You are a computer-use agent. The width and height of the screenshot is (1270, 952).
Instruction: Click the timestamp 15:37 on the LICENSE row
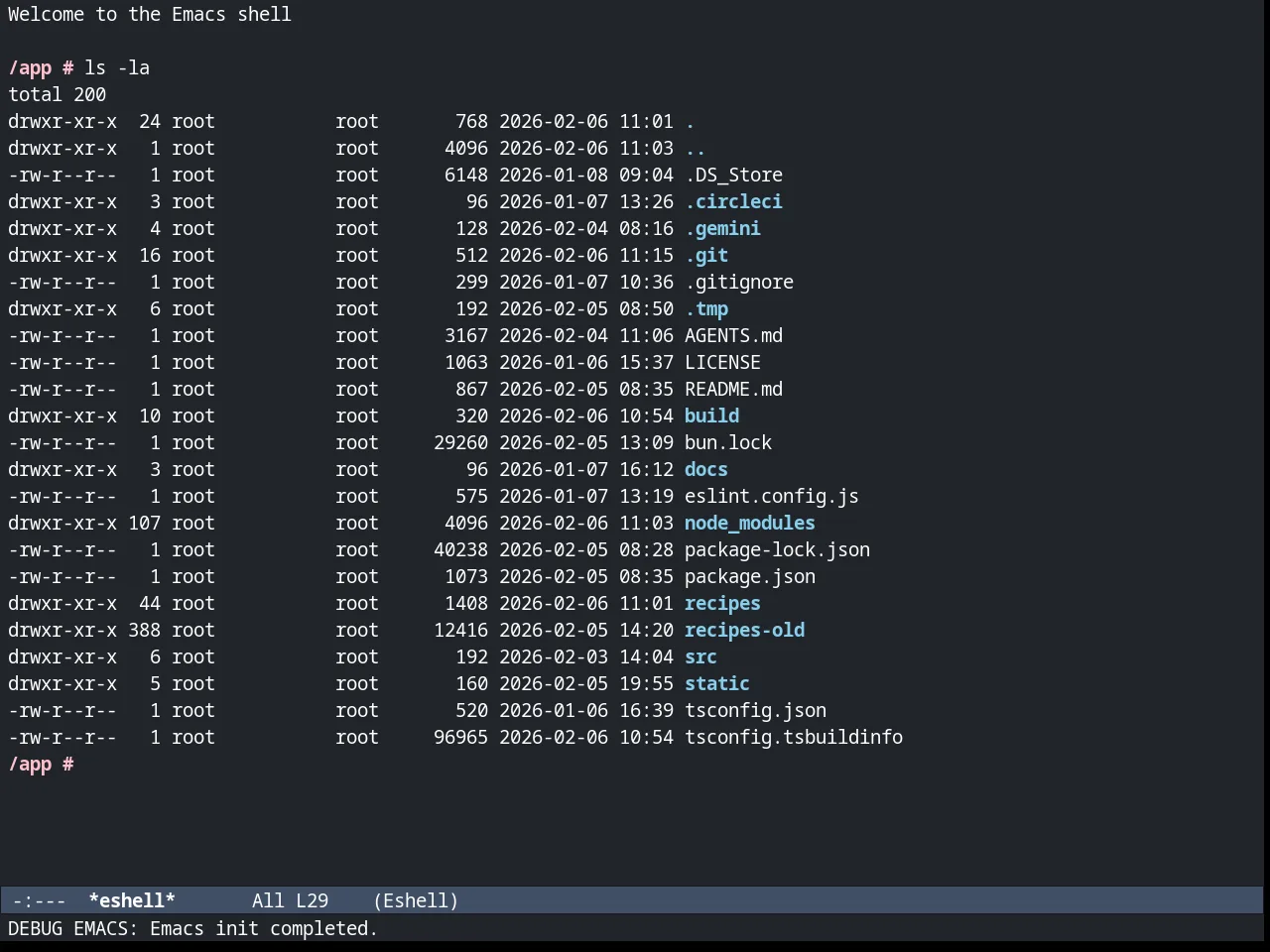click(x=646, y=362)
